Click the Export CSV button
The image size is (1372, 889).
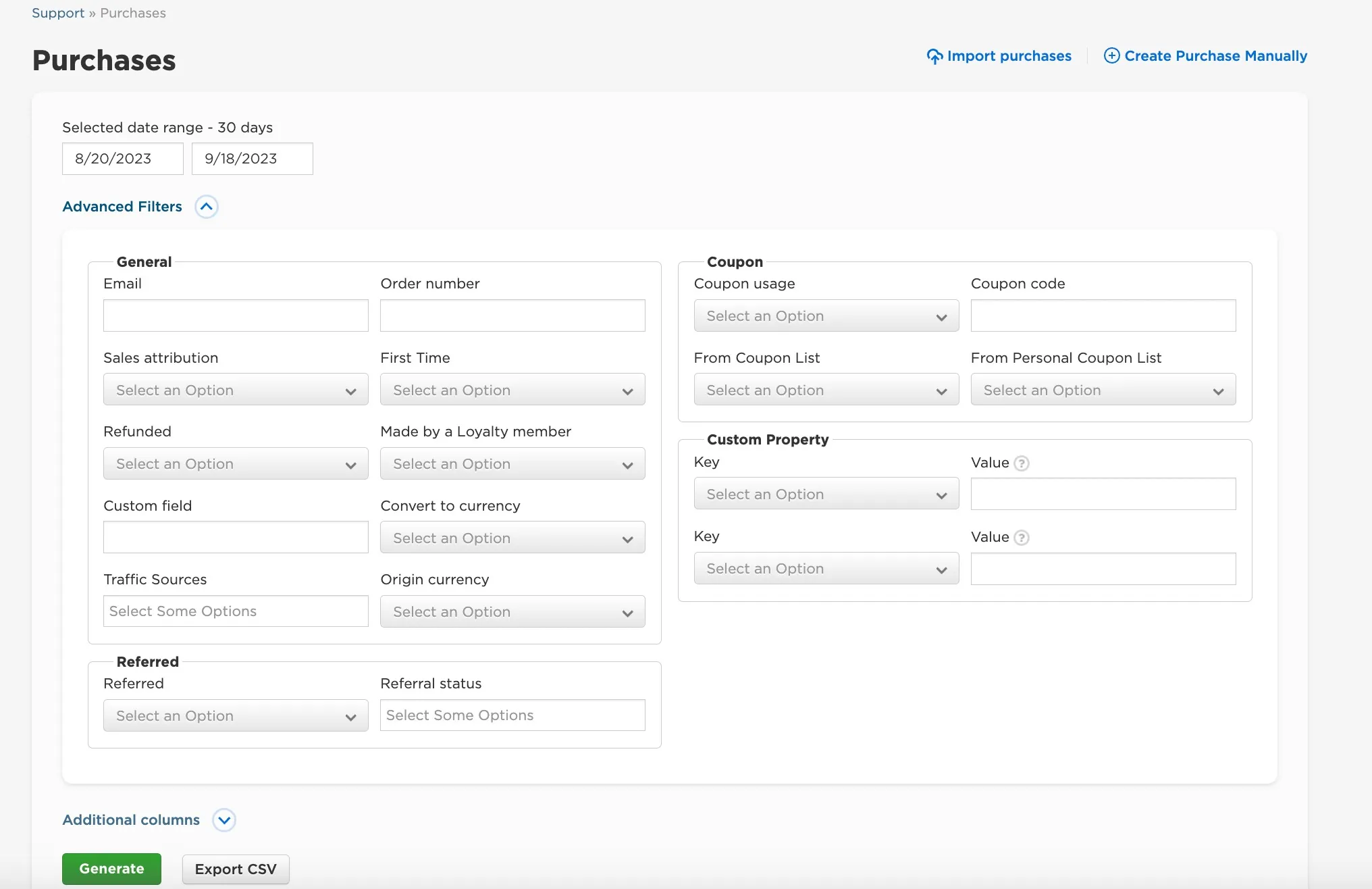coord(236,869)
